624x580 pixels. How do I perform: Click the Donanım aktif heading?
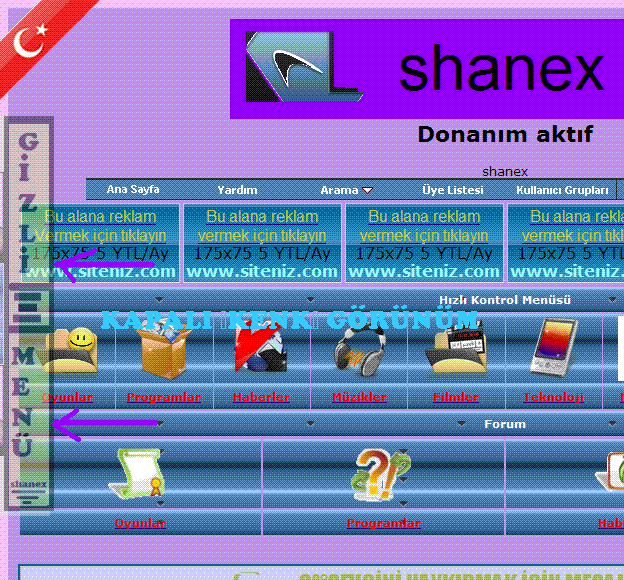[505, 135]
